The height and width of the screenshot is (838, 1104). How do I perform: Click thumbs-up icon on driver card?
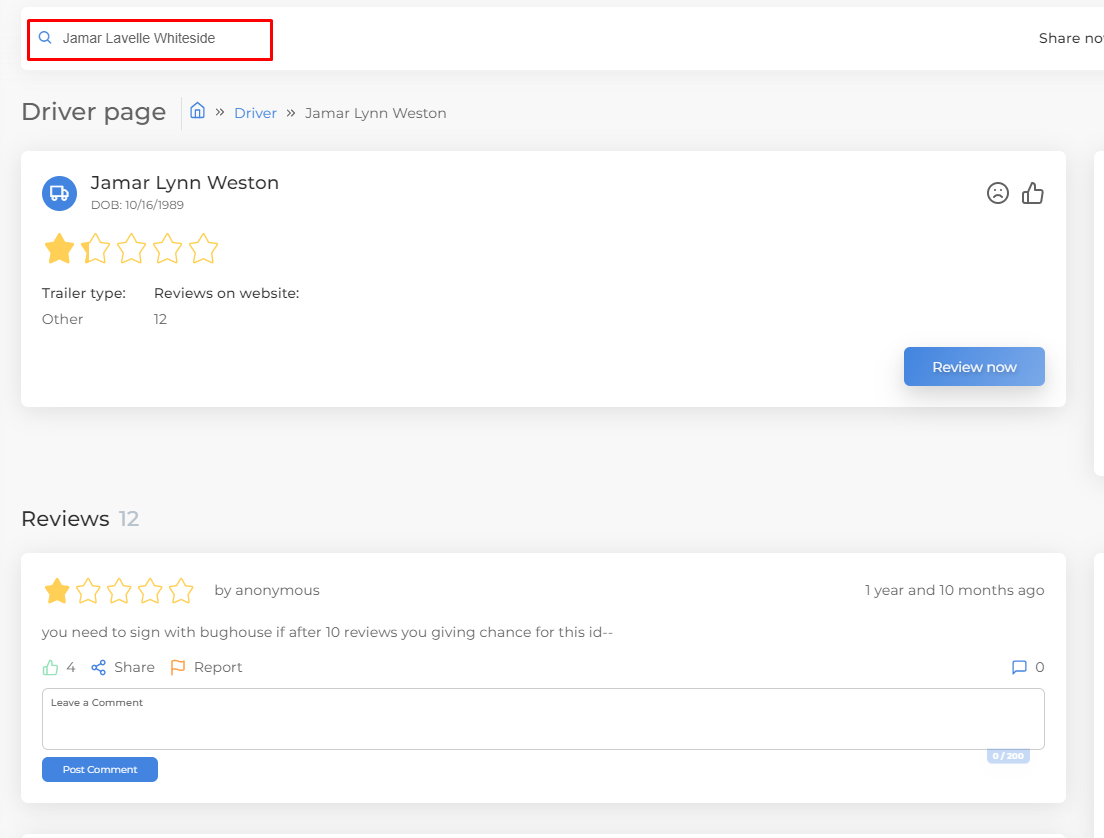1033,193
